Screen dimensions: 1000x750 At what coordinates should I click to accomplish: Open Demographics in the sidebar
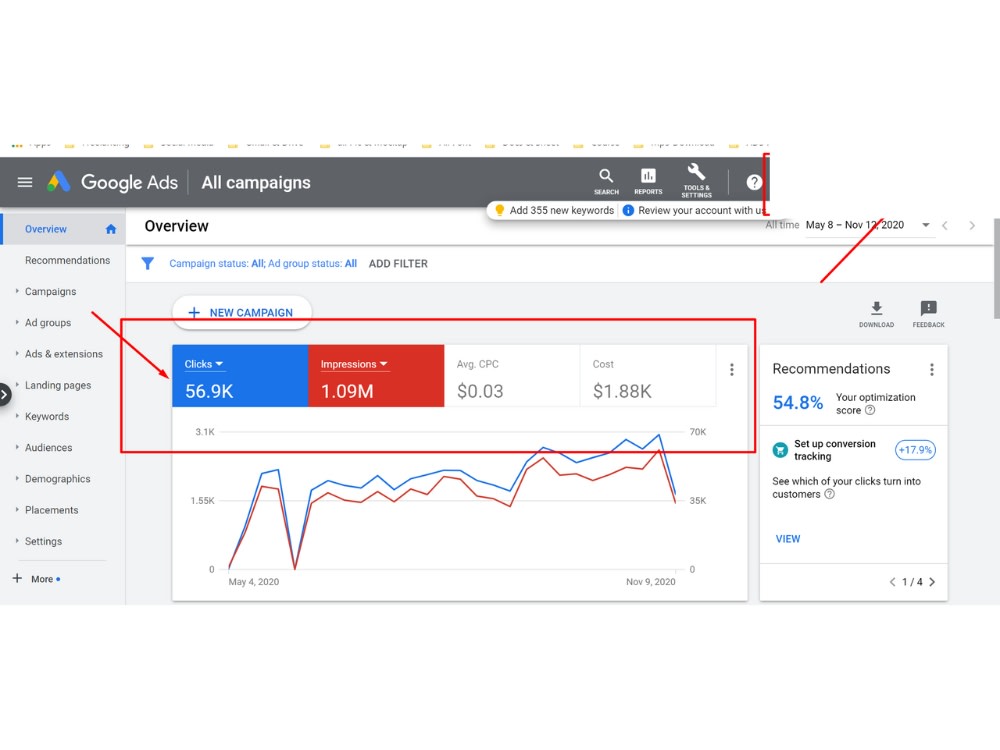point(57,479)
